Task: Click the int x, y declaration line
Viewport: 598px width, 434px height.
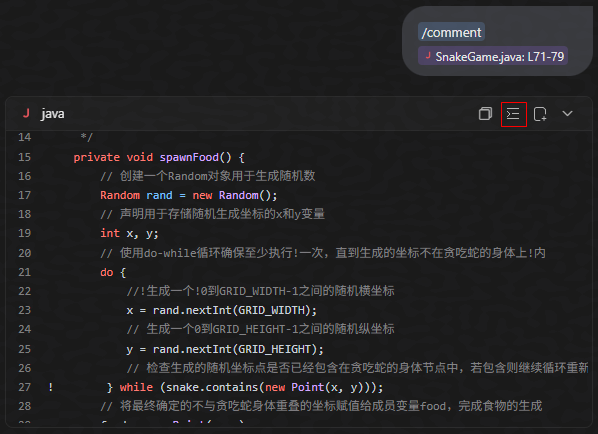Action: (129, 233)
